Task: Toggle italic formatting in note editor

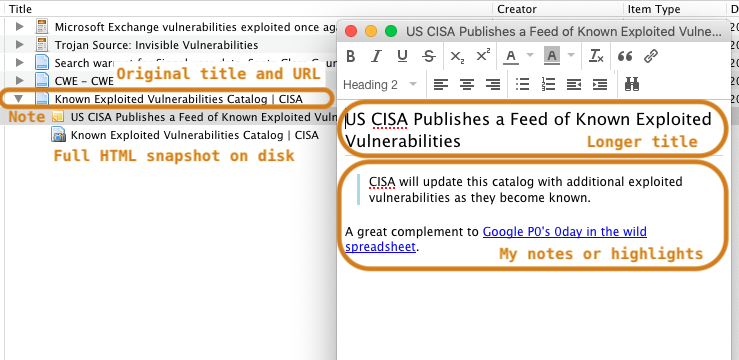Action: pos(376,56)
